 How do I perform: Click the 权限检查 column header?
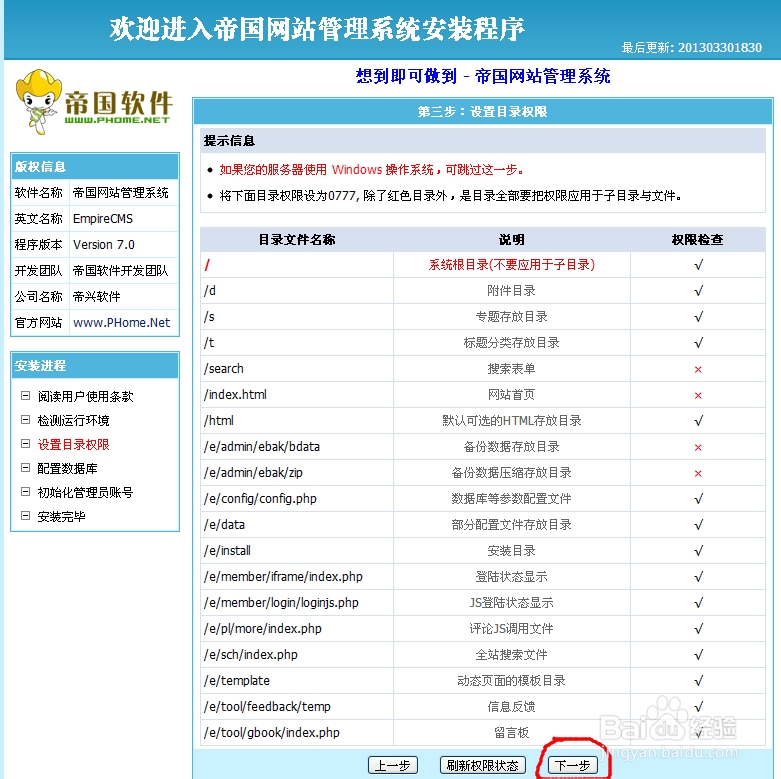point(697,240)
